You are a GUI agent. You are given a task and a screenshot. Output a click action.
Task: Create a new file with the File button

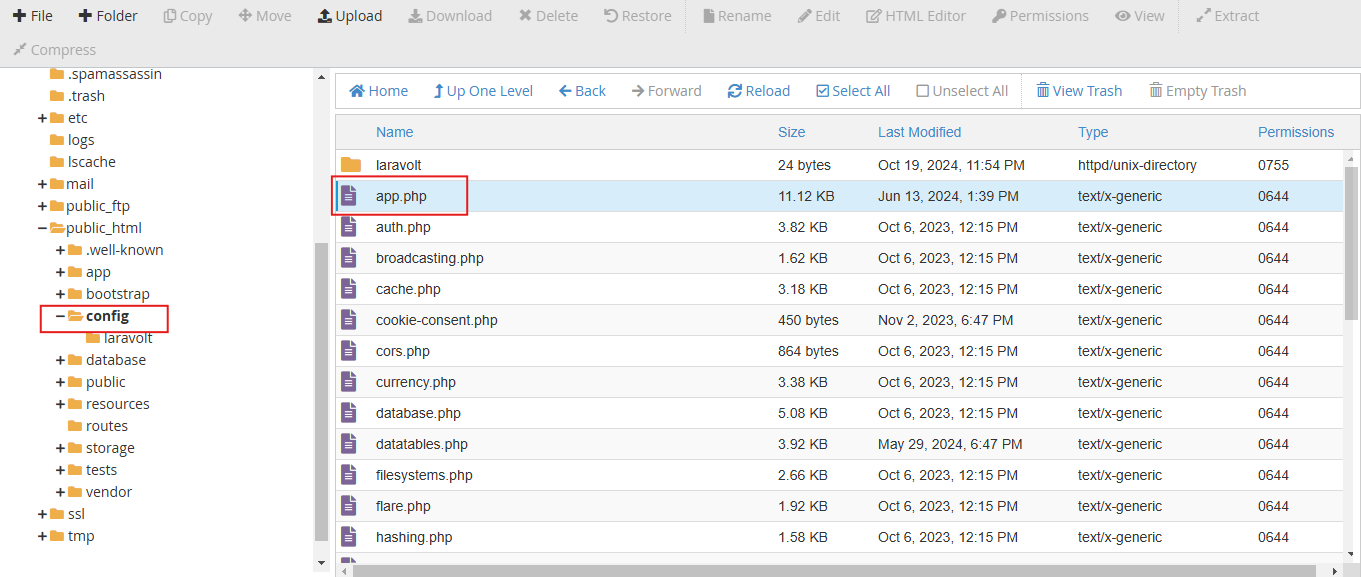click(19, 16)
